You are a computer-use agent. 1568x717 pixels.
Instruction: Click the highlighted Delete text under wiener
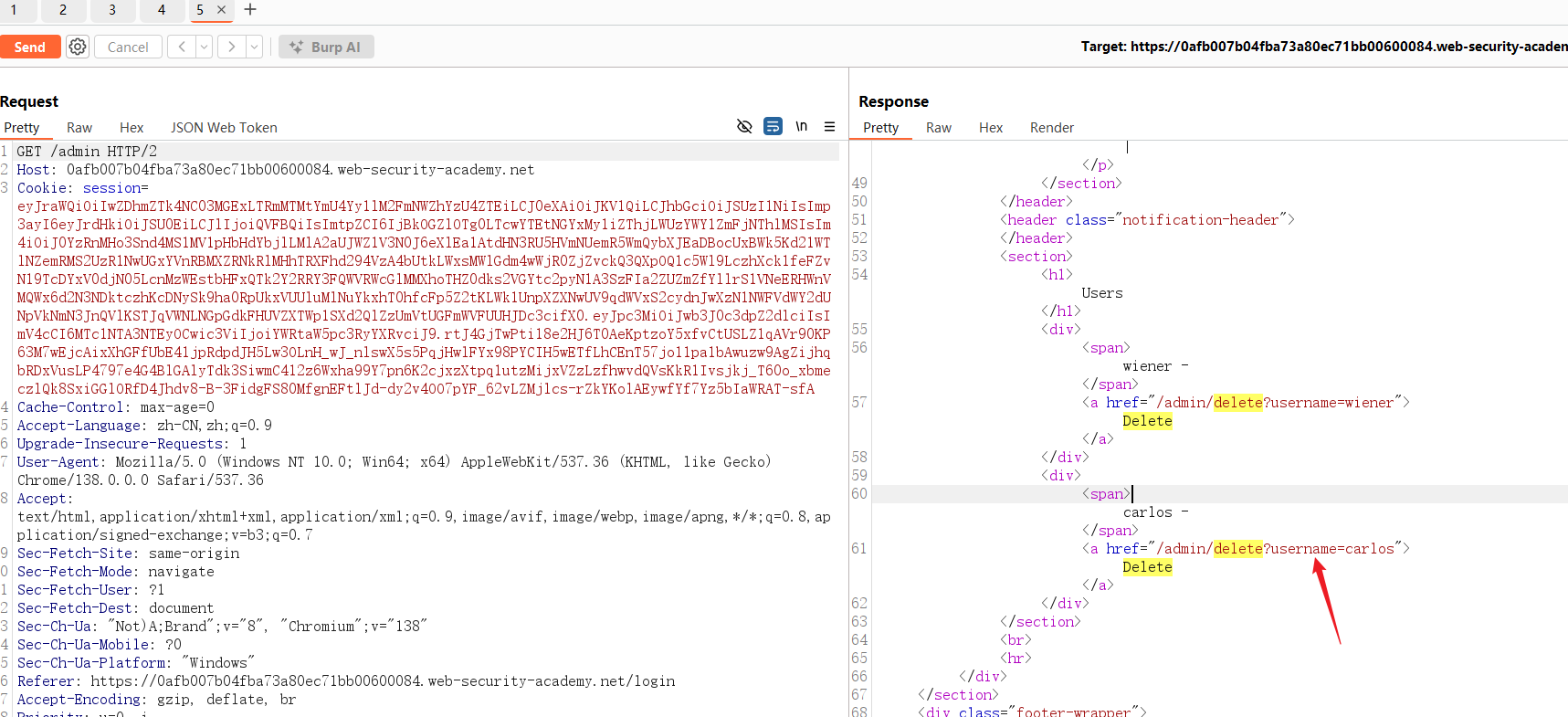coord(1147,421)
